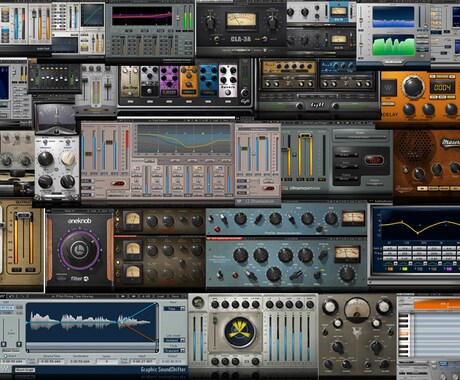Click the VU meter on the upper blue PuigTec EQ
Image resolution: width=460 pixels, height=380 pixels.
[x=353, y=218]
